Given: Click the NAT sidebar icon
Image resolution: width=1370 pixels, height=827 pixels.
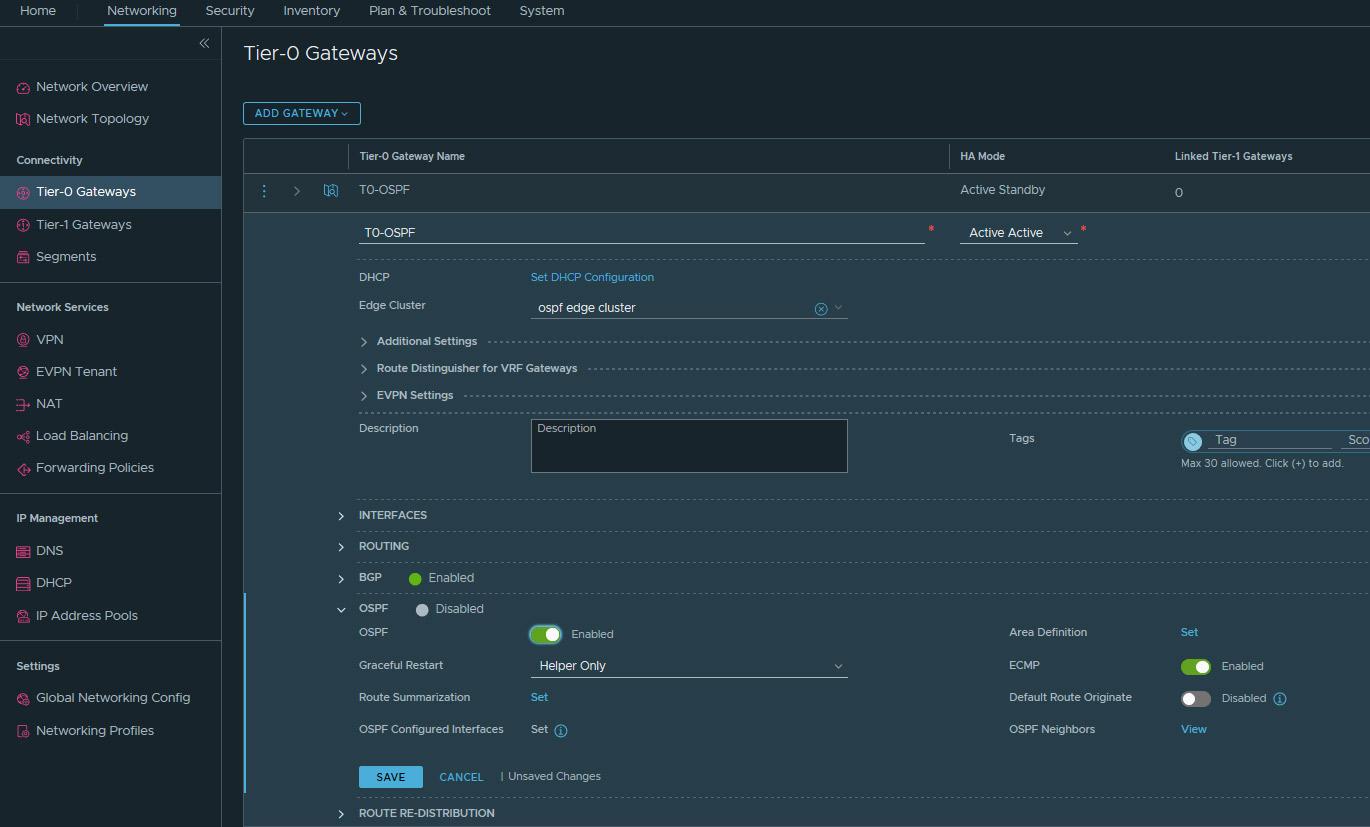Looking at the screenshot, I should (23, 404).
